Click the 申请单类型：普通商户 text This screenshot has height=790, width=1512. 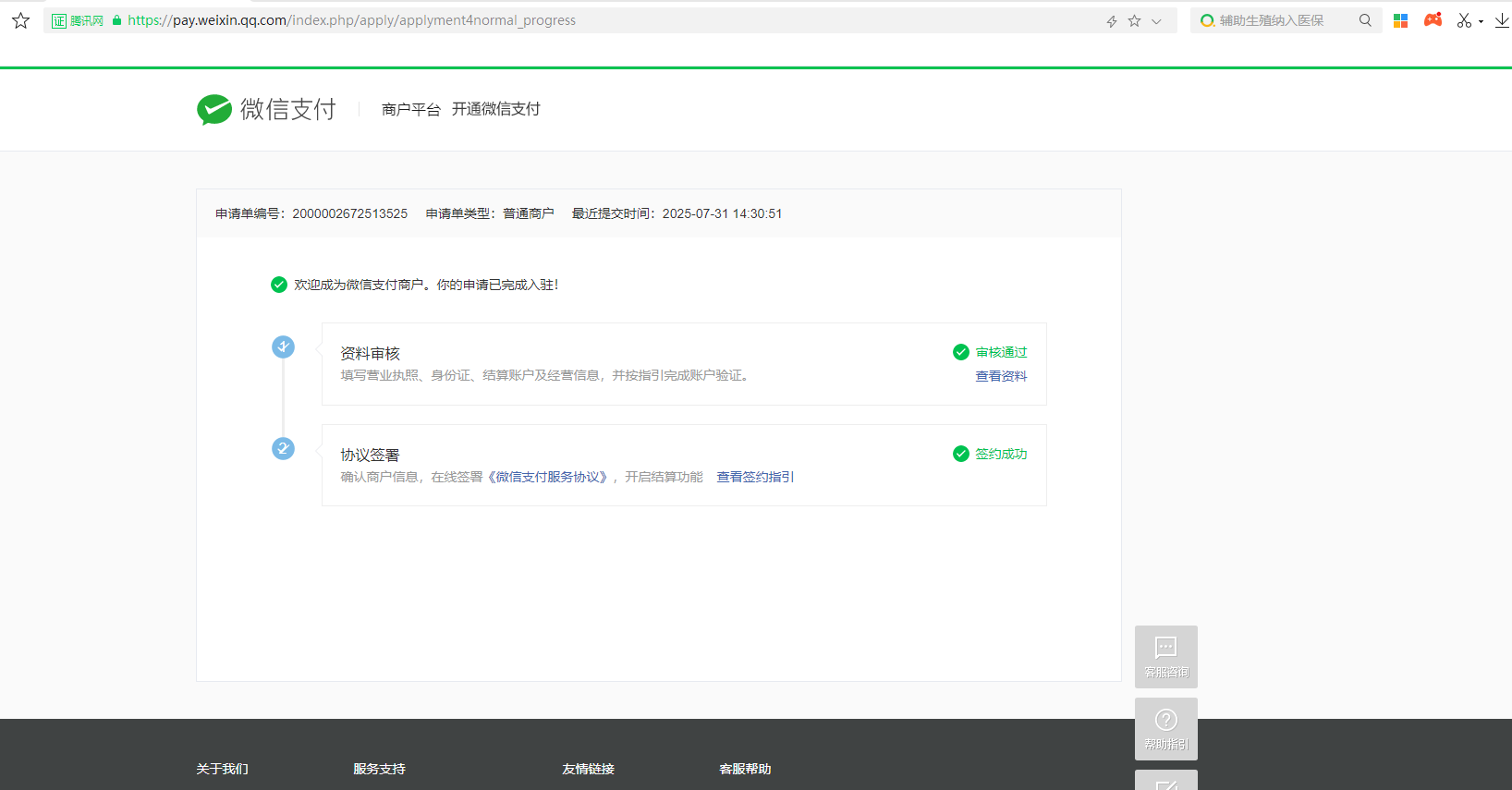[490, 213]
